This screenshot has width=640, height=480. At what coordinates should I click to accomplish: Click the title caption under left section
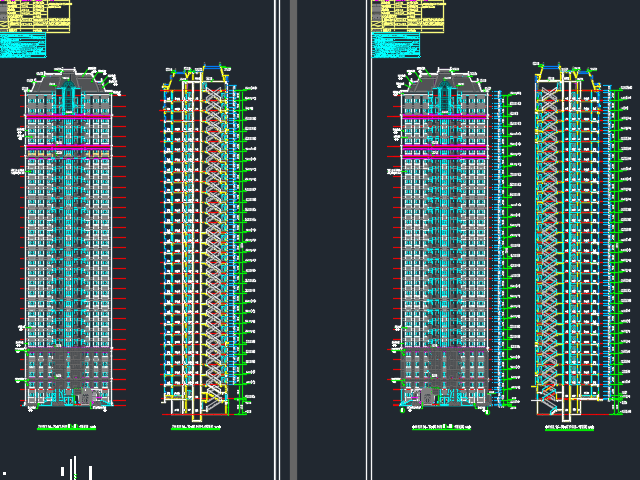196,427
